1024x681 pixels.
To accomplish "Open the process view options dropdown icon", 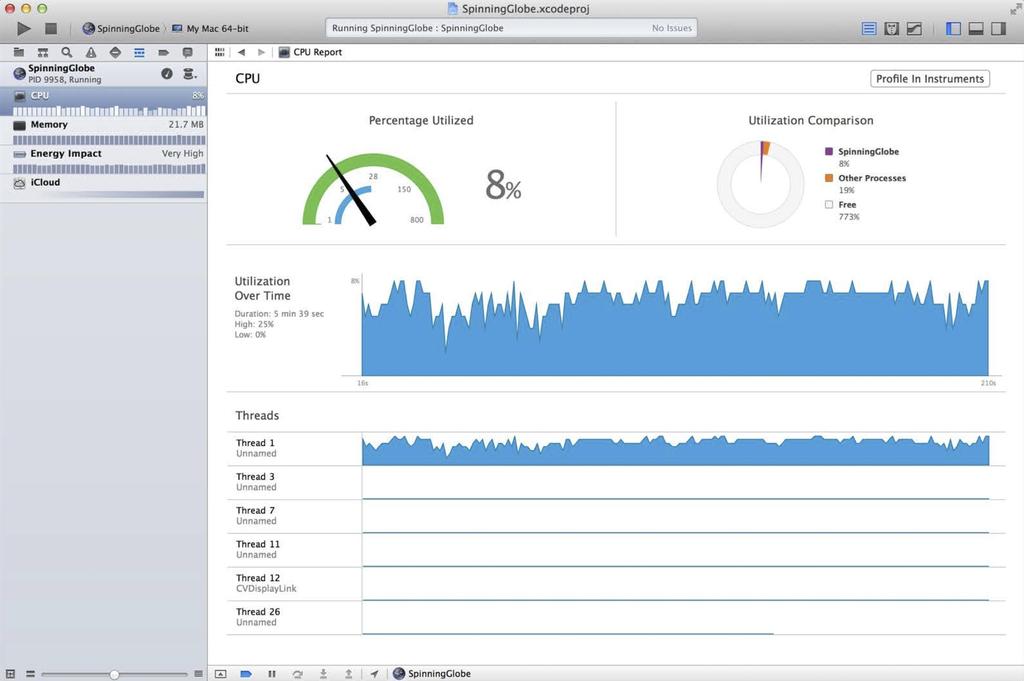I will (189, 74).
